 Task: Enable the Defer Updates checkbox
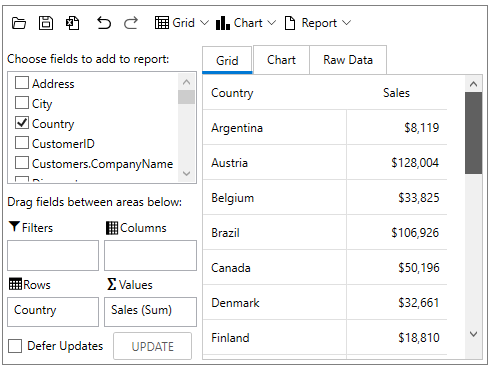[15, 346]
